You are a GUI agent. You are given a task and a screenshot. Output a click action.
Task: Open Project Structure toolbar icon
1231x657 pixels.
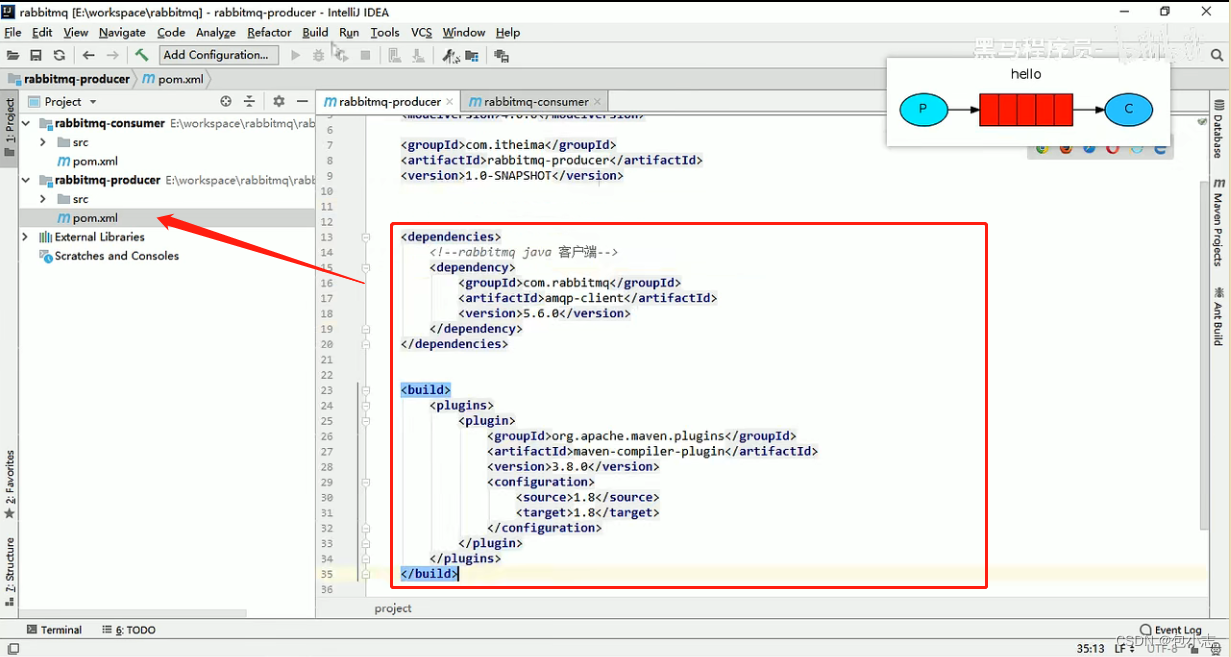coord(471,56)
